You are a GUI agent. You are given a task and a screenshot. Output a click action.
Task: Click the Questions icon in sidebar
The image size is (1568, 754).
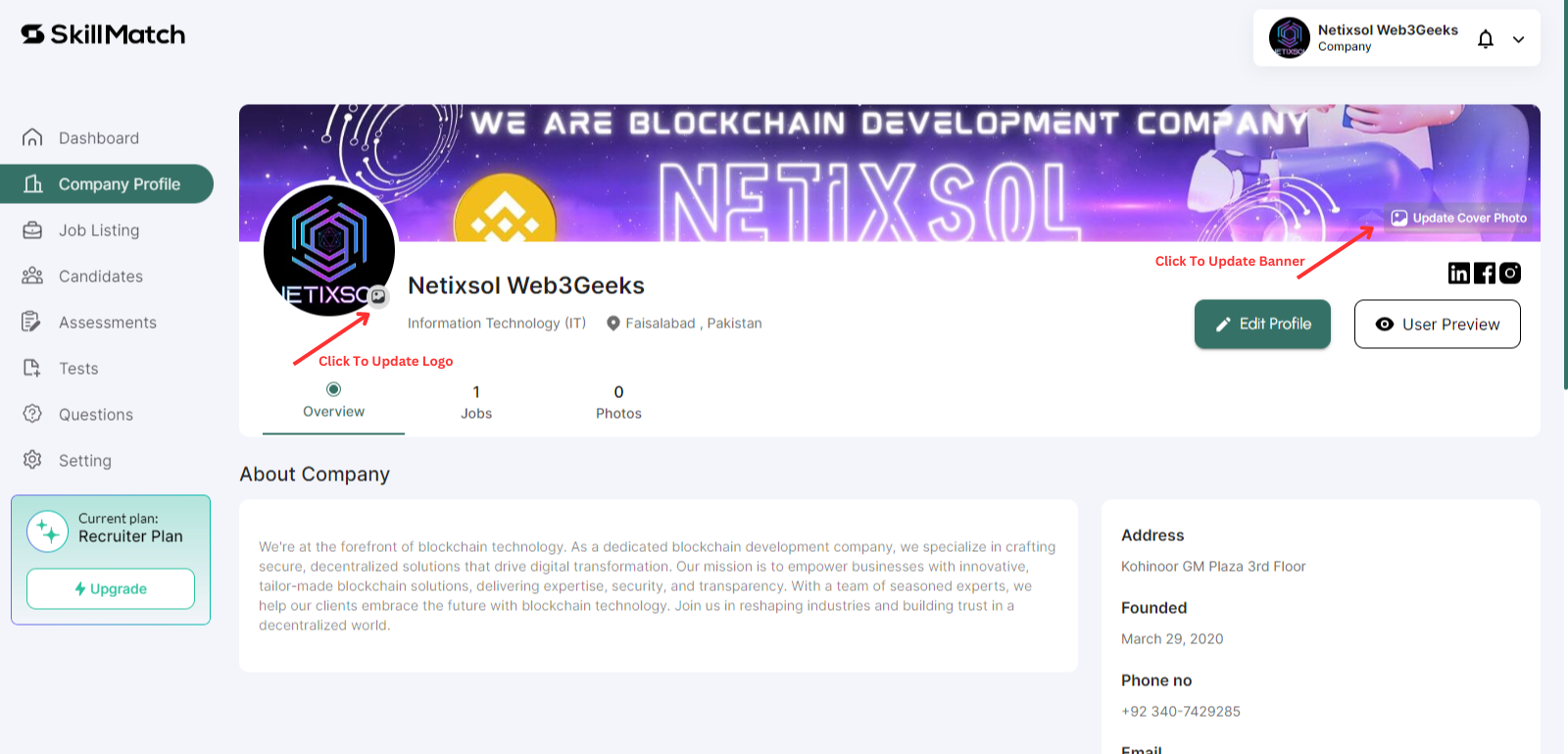click(x=32, y=414)
